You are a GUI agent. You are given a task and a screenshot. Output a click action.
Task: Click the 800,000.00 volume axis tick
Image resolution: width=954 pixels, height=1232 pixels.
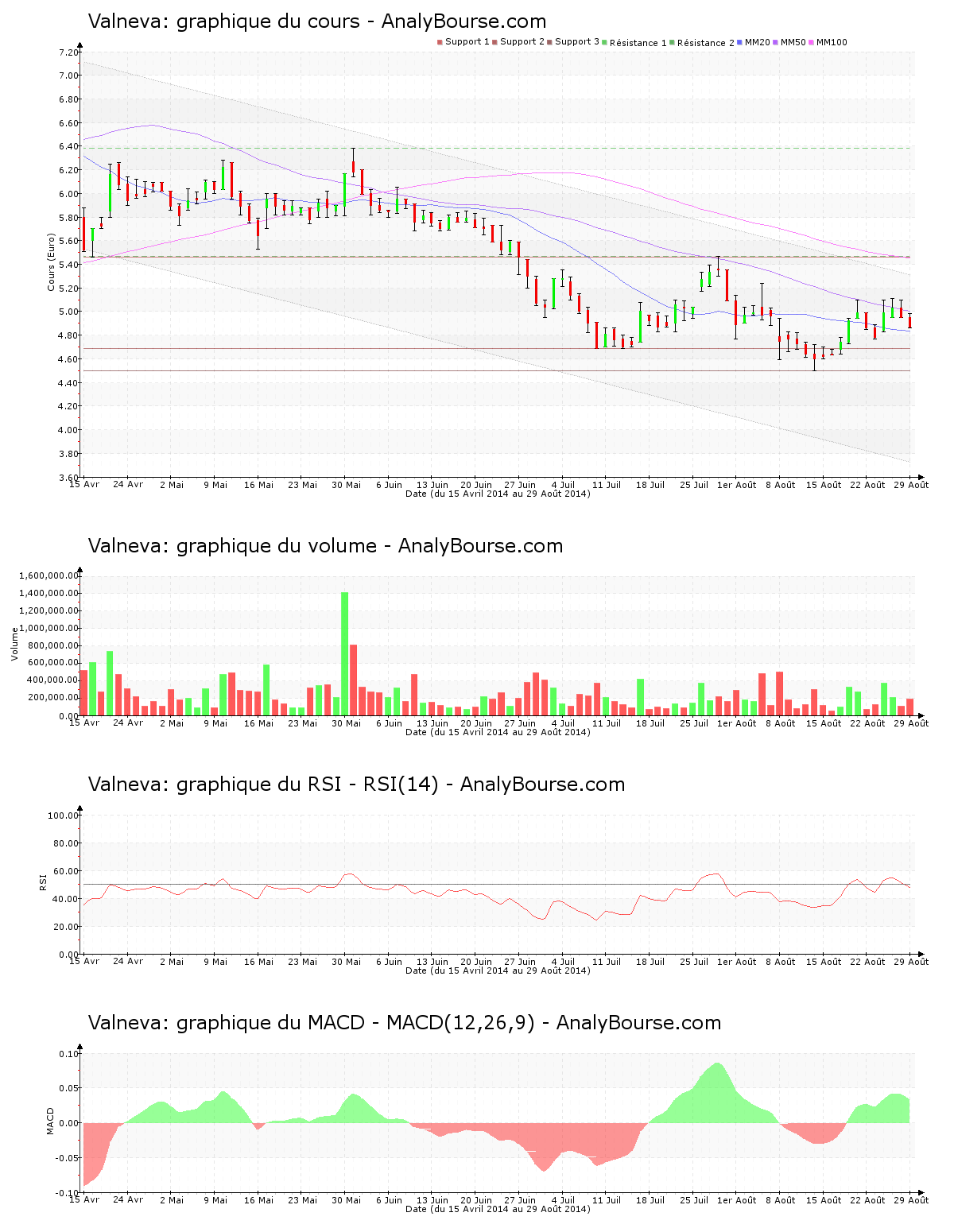click(x=52, y=645)
